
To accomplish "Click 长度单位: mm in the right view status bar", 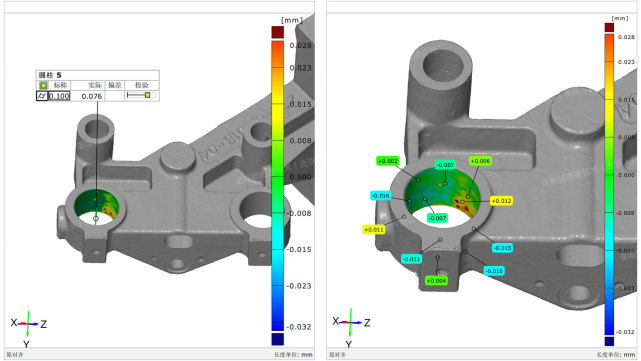I will [616, 355].
